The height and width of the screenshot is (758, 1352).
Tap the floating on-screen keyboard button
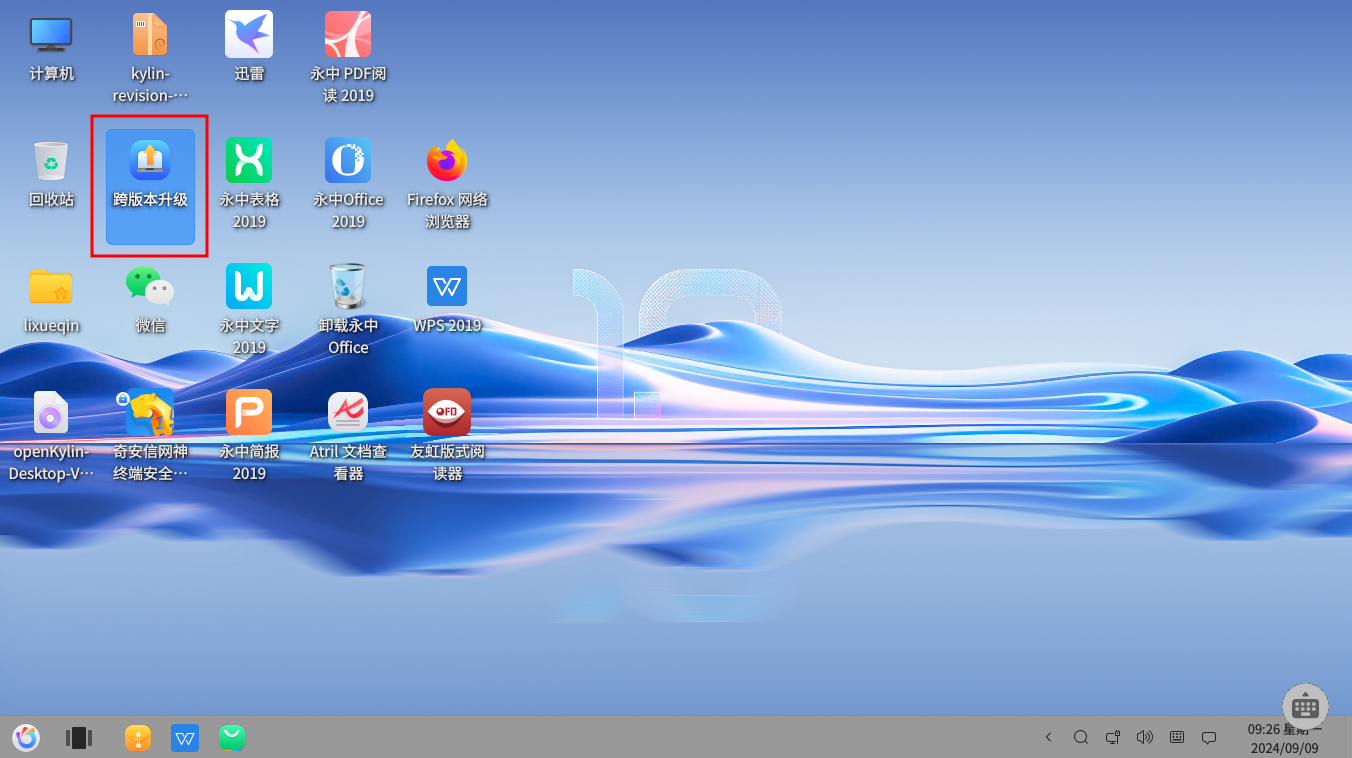coord(1306,706)
